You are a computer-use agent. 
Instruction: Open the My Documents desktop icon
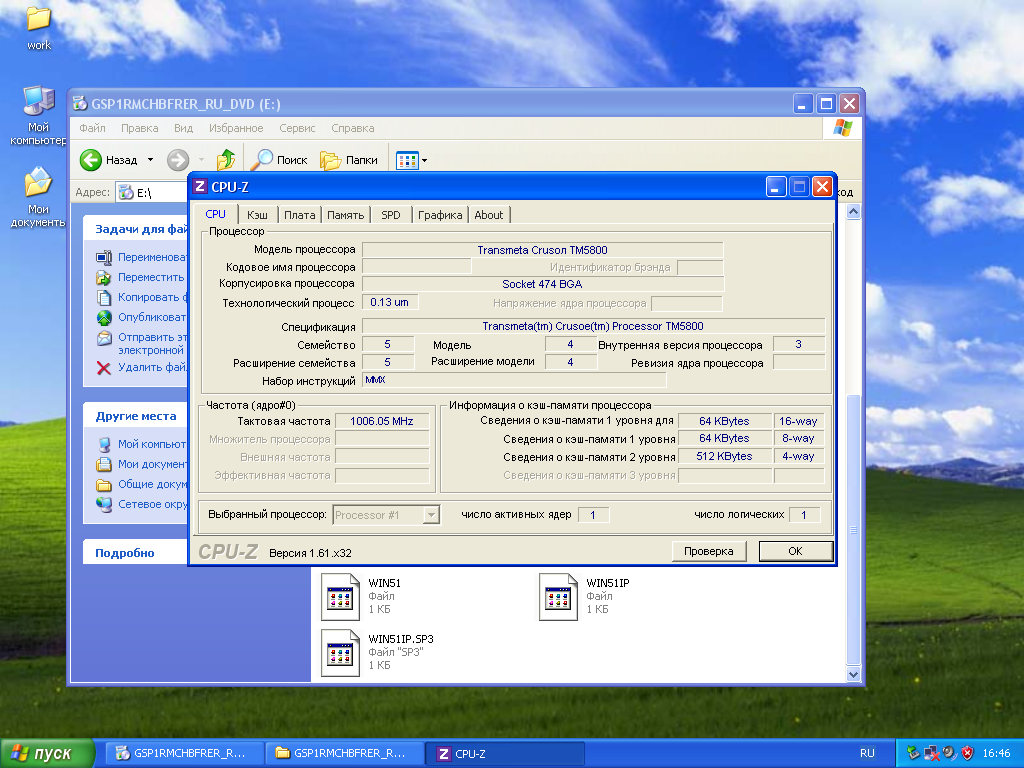[38, 183]
